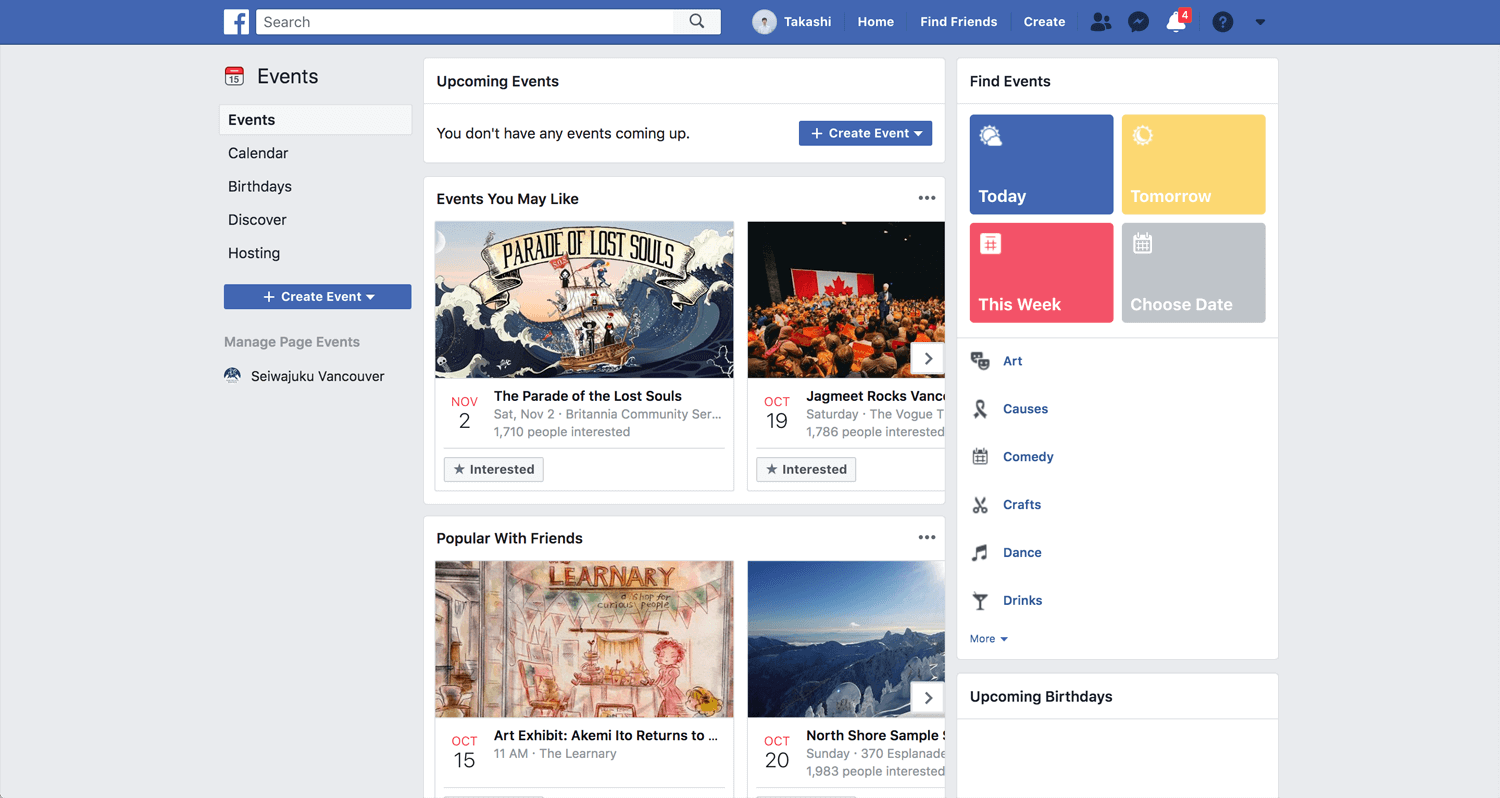Click the Takashi profile name
Screen dimensions: 1500x798
[x=808, y=22]
